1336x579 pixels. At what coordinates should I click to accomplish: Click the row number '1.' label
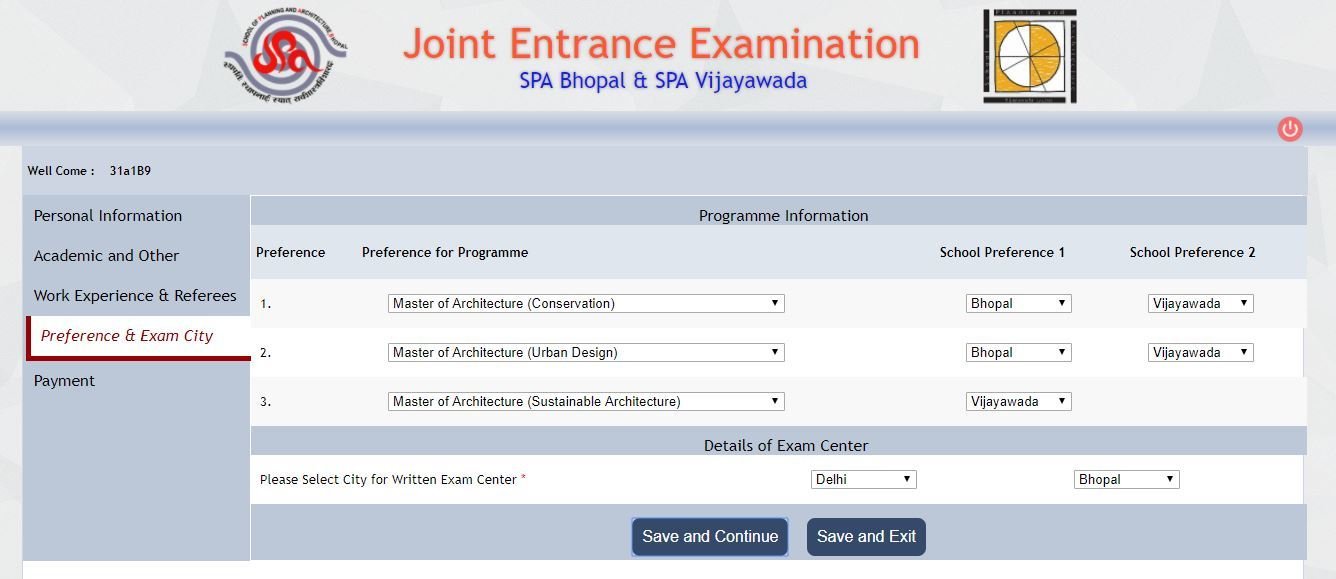click(265, 304)
